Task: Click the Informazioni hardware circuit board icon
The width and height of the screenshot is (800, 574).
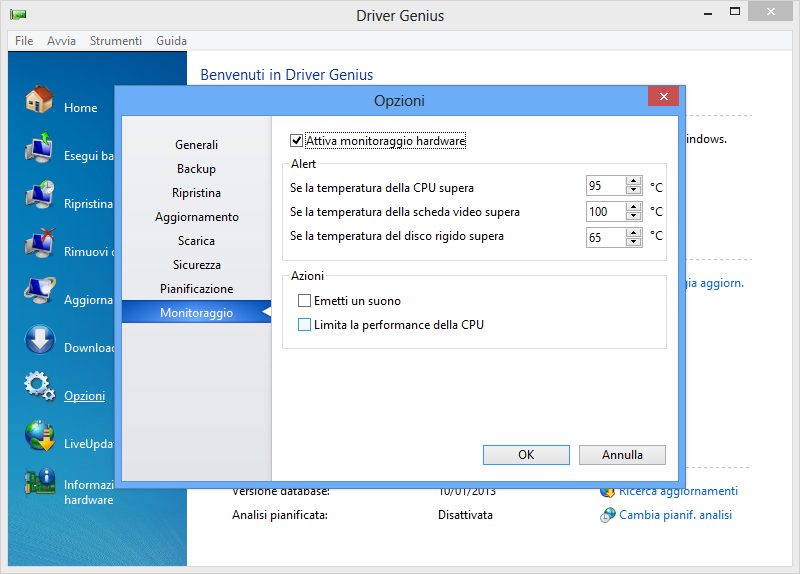Action: tap(39, 482)
